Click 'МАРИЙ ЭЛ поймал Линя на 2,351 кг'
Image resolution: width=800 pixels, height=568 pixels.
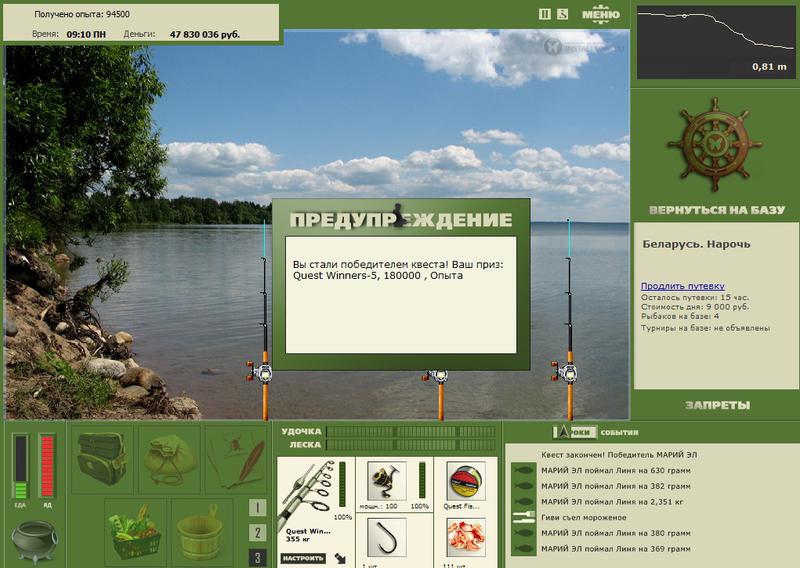612,502
